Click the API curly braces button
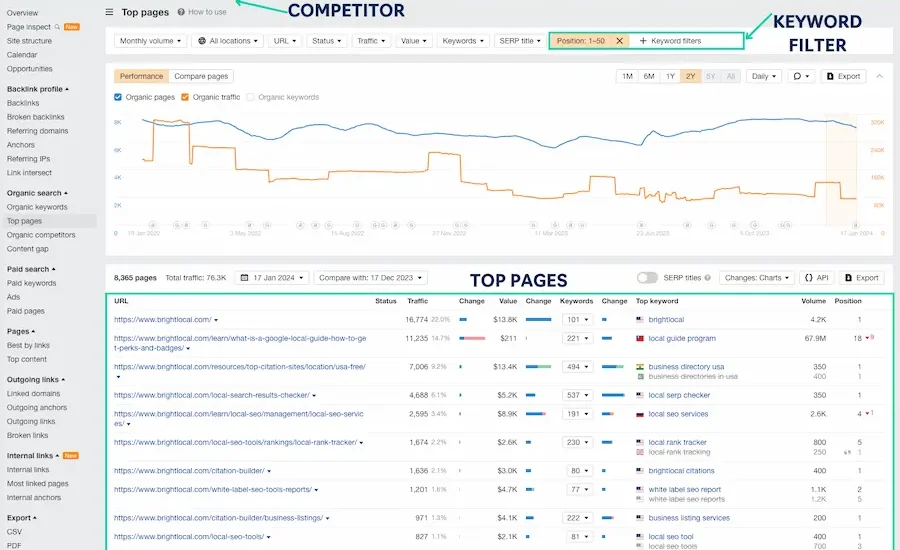Viewport: 900px width, 550px height. coord(815,278)
